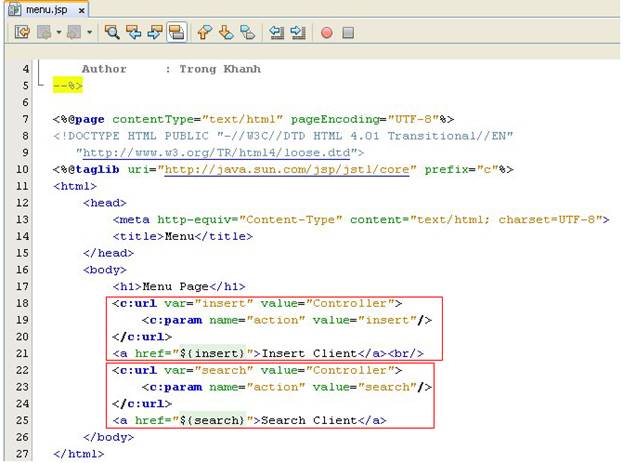623x463 pixels.
Task: Click Find Previous Occurrence icon
Action: [134, 32]
